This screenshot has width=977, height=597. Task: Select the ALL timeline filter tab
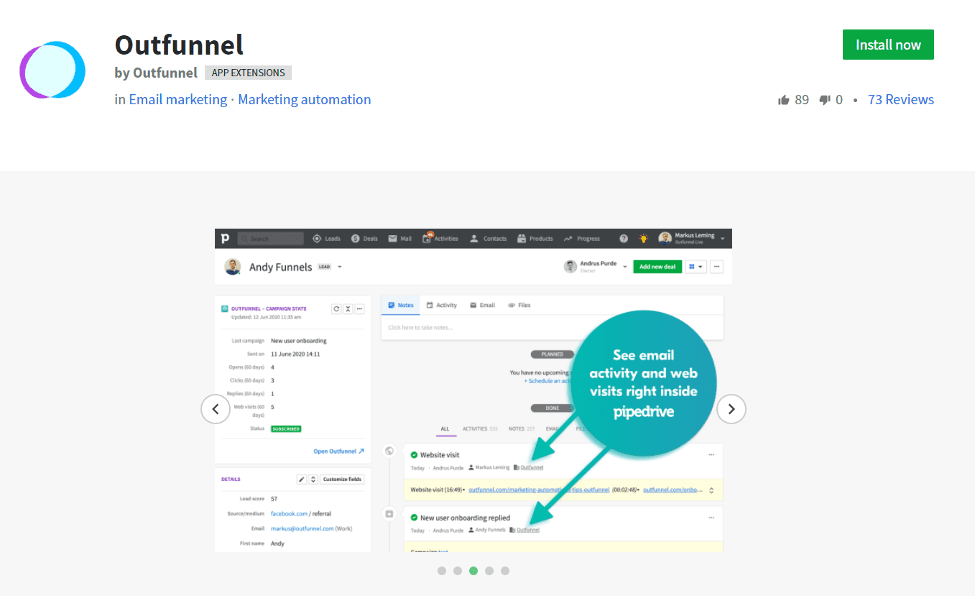(x=445, y=429)
